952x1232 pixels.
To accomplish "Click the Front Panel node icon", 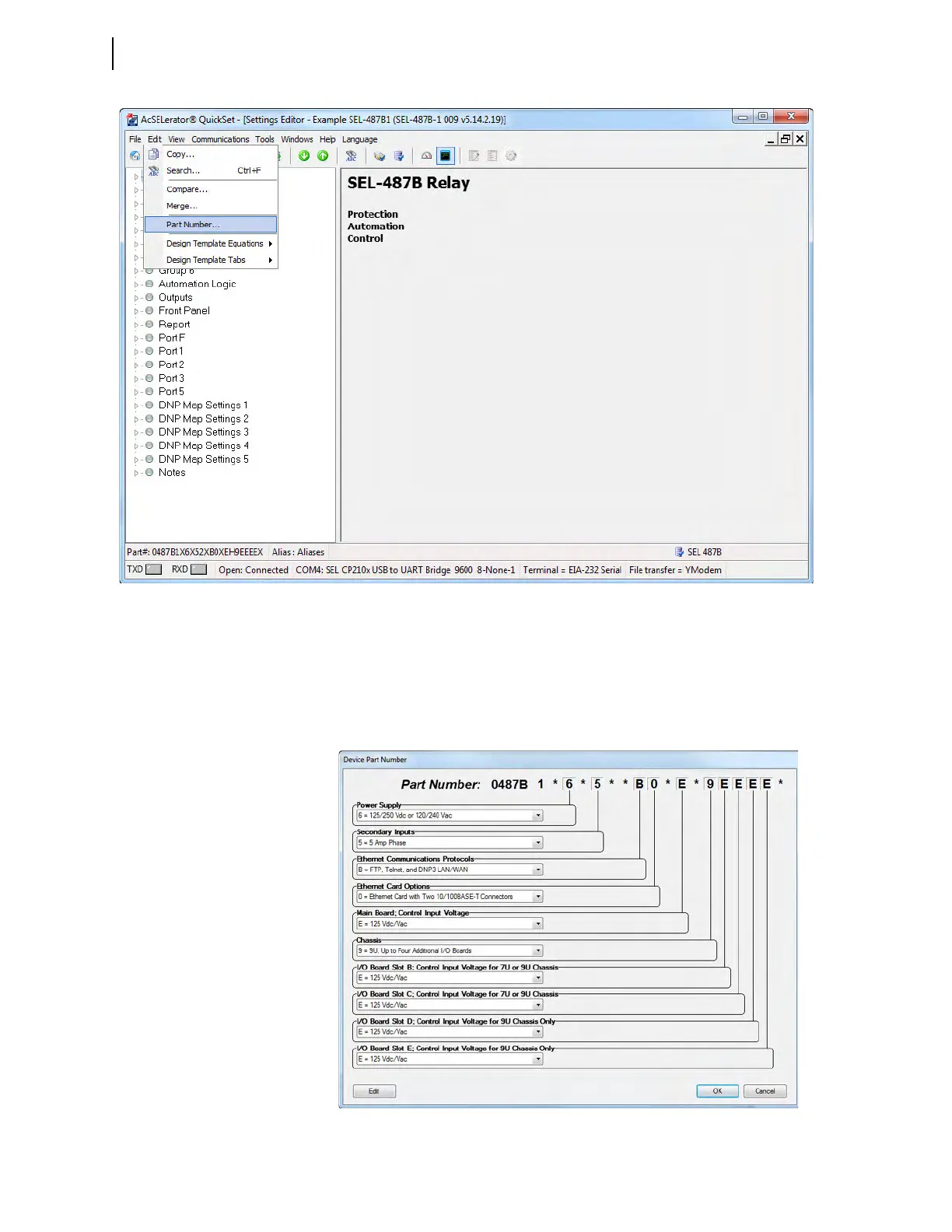I will pyautogui.click(x=149, y=310).
